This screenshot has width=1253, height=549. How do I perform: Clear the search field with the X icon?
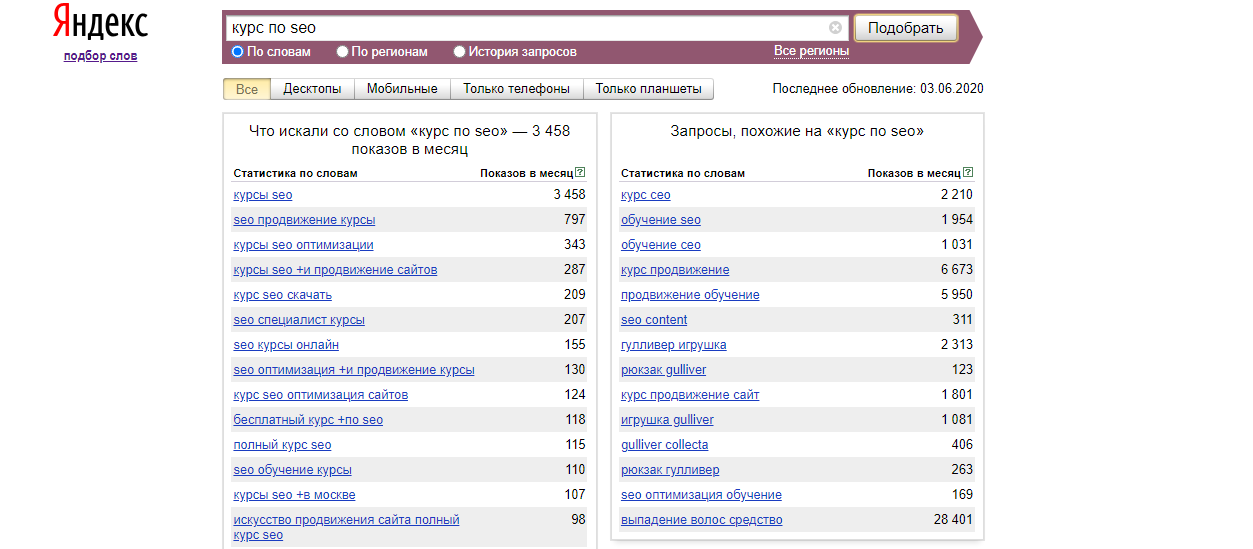(x=836, y=28)
